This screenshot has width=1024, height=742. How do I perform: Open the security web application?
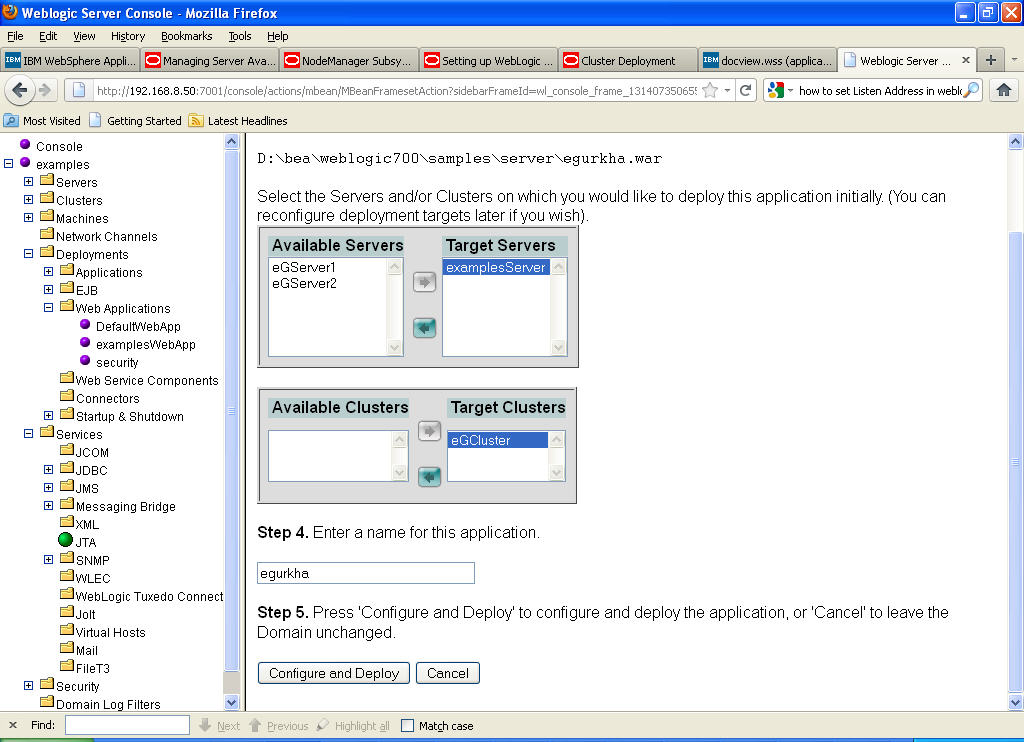(x=116, y=363)
